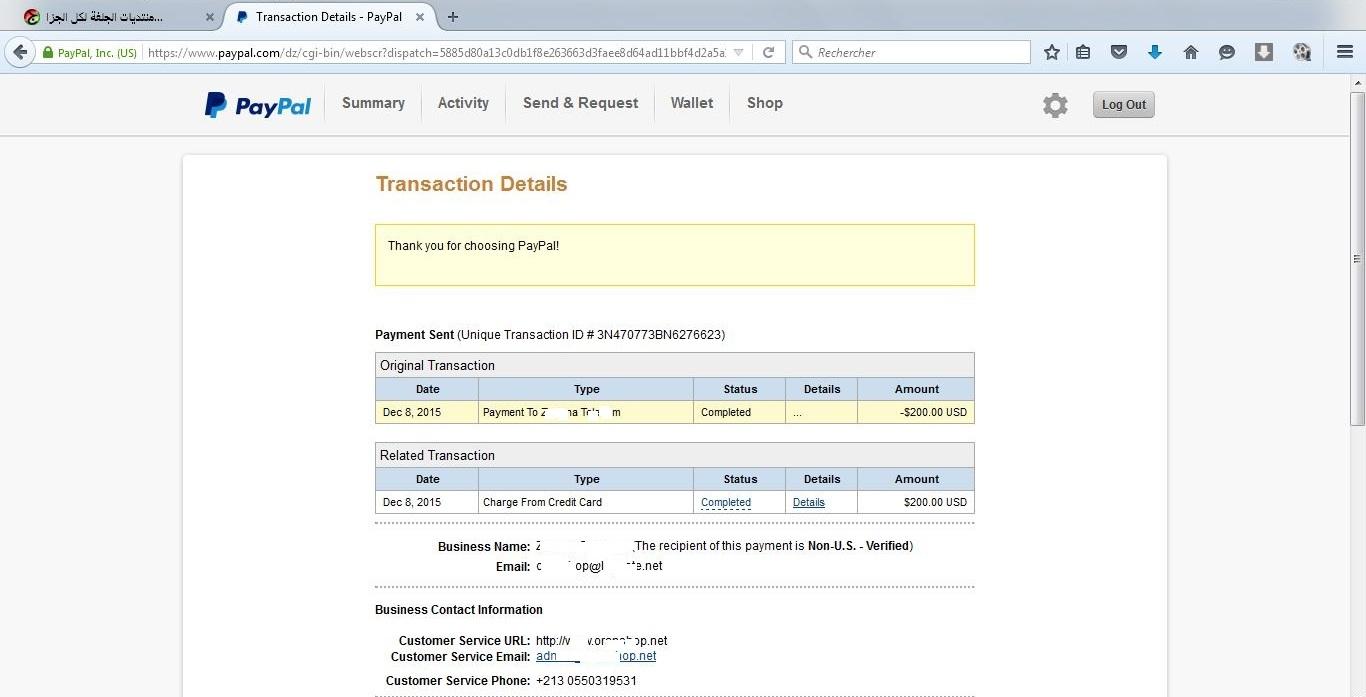The height and width of the screenshot is (697, 1366).
Task: Open downloads with the blue arrow icon
Action: coord(1155,53)
